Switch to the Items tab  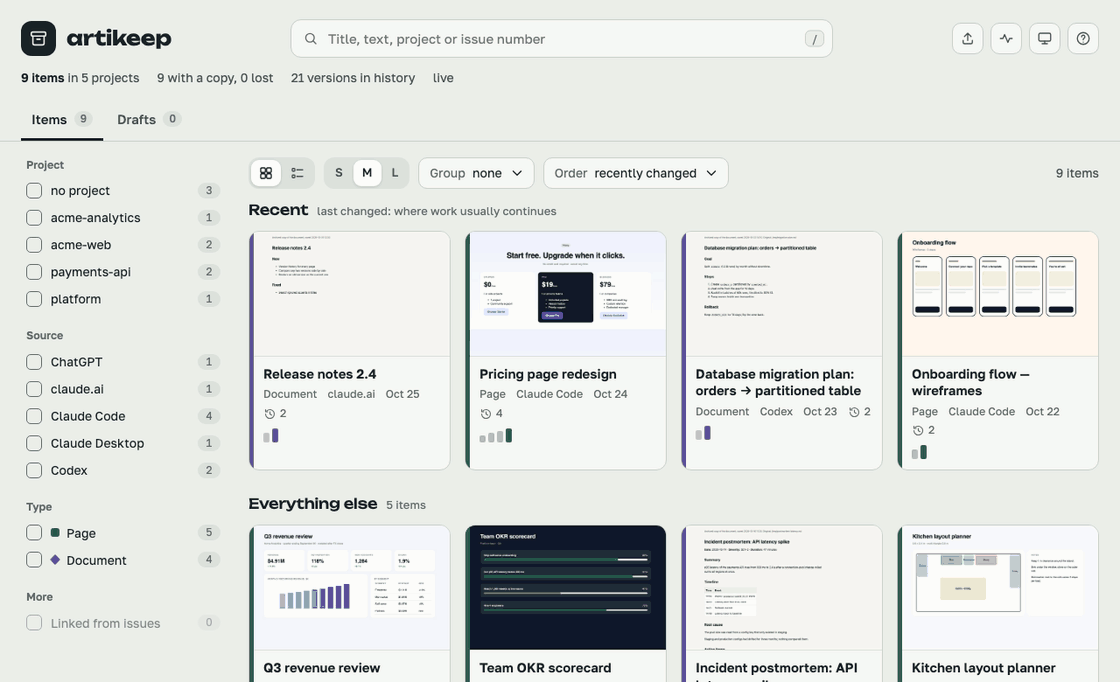61,119
